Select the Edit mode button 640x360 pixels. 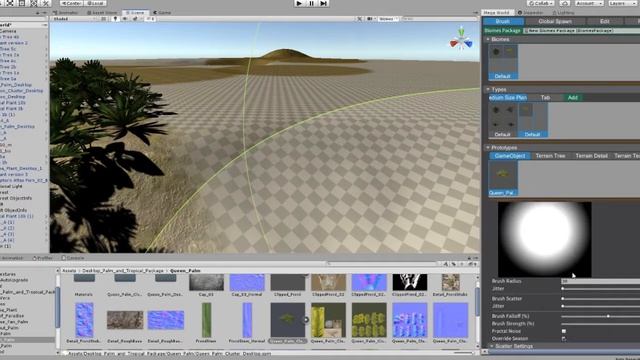click(604, 21)
